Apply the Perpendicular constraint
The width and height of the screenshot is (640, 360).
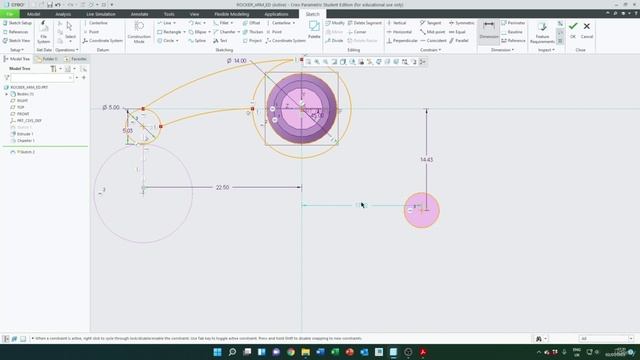(x=402, y=41)
